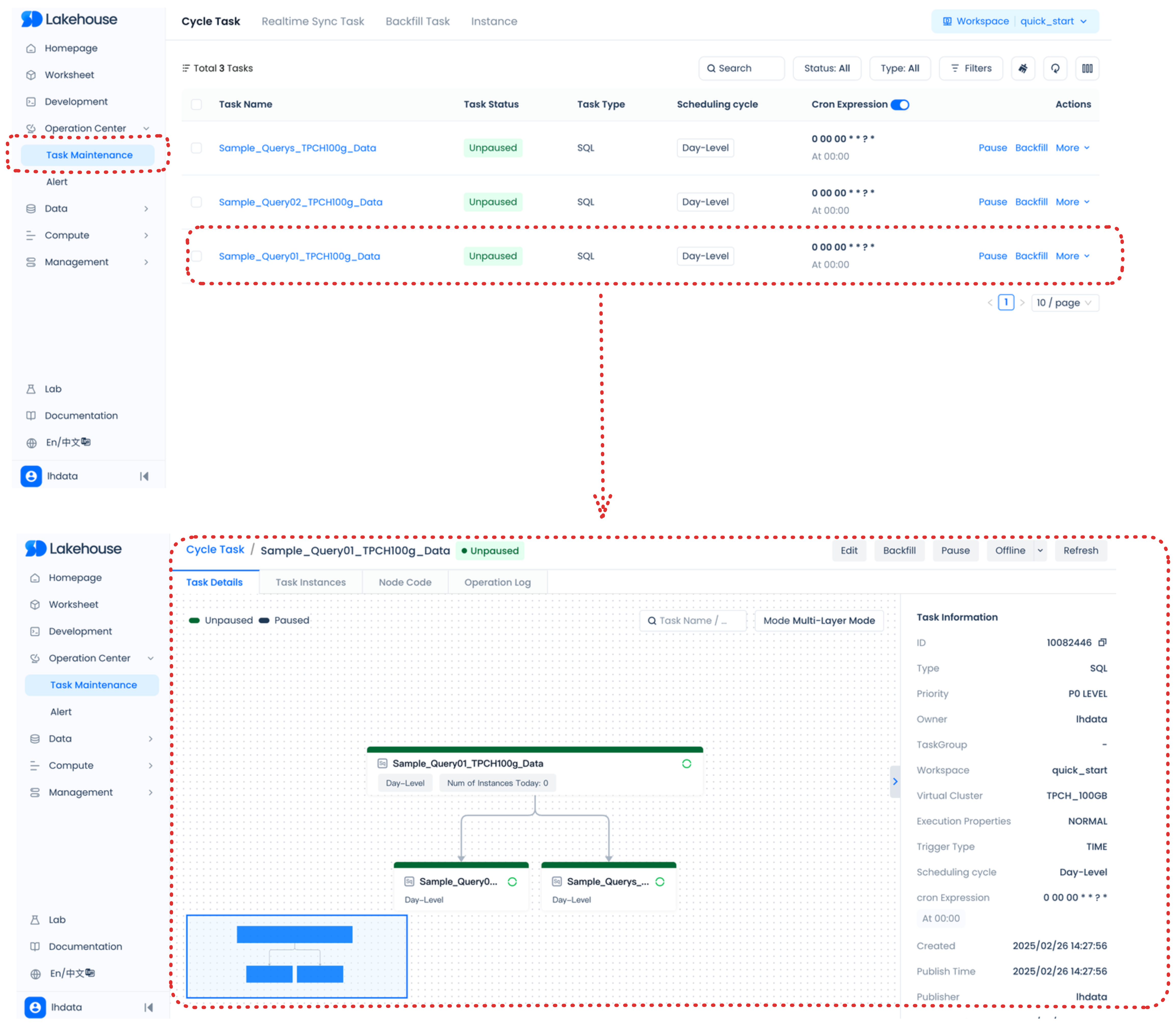Collapse the sidebar next to lhdata
Viewport: 1176px width, 1026px height.
(144, 476)
